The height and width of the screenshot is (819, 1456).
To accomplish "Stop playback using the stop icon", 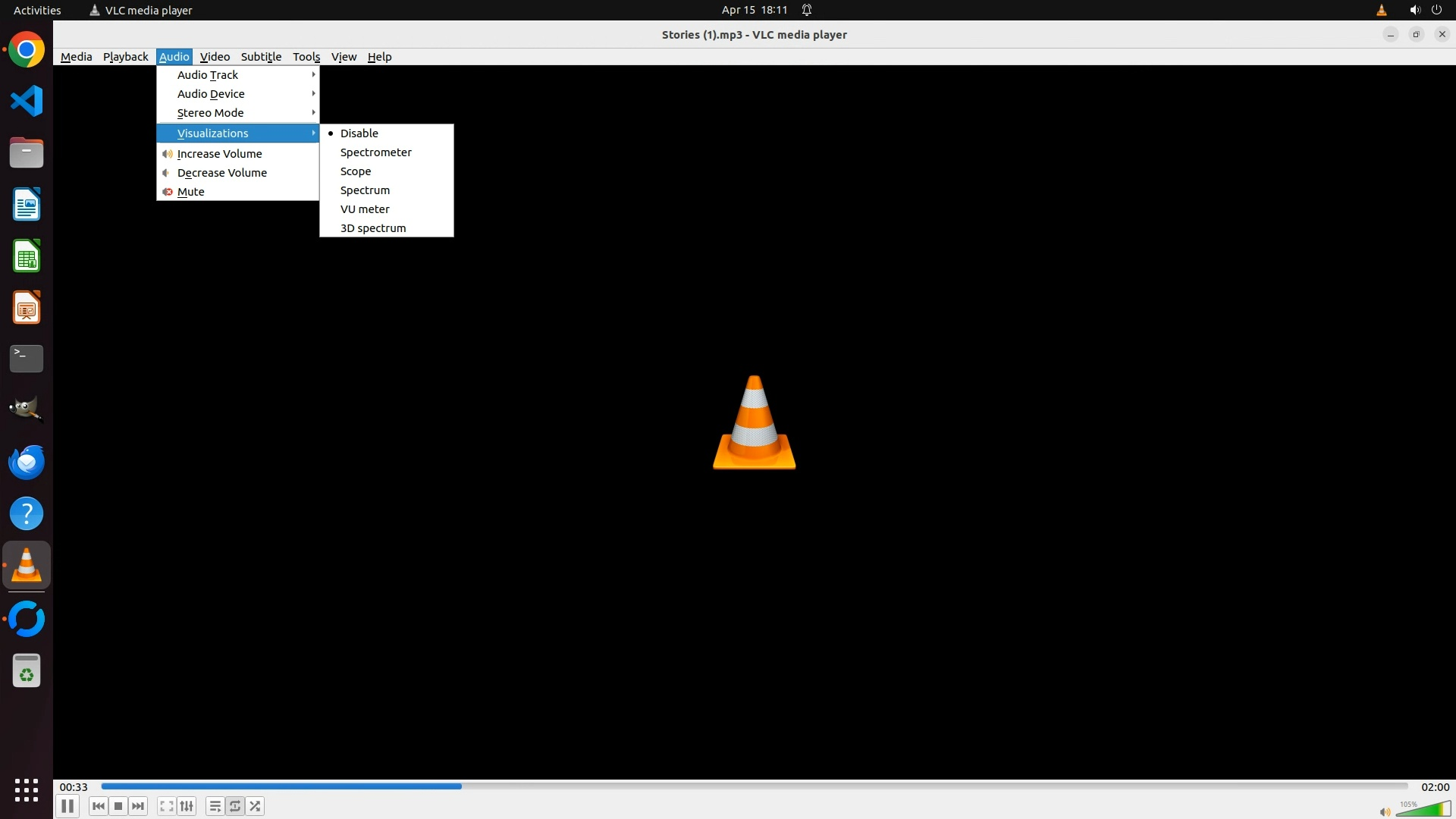I will 118,806.
